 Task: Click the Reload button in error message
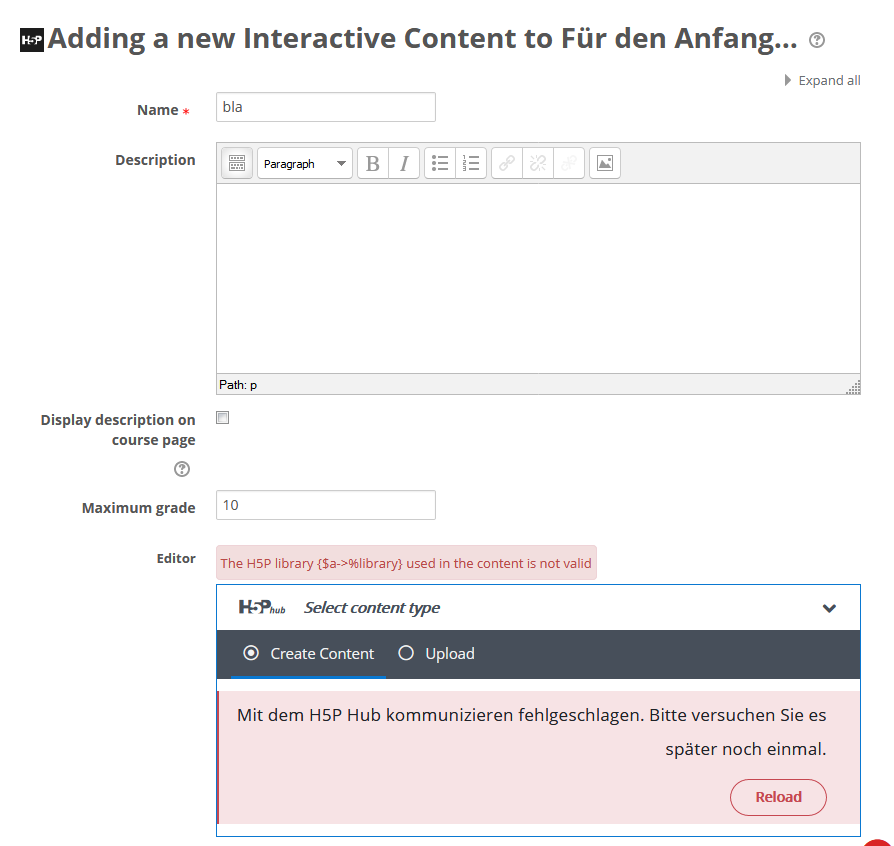click(x=778, y=797)
